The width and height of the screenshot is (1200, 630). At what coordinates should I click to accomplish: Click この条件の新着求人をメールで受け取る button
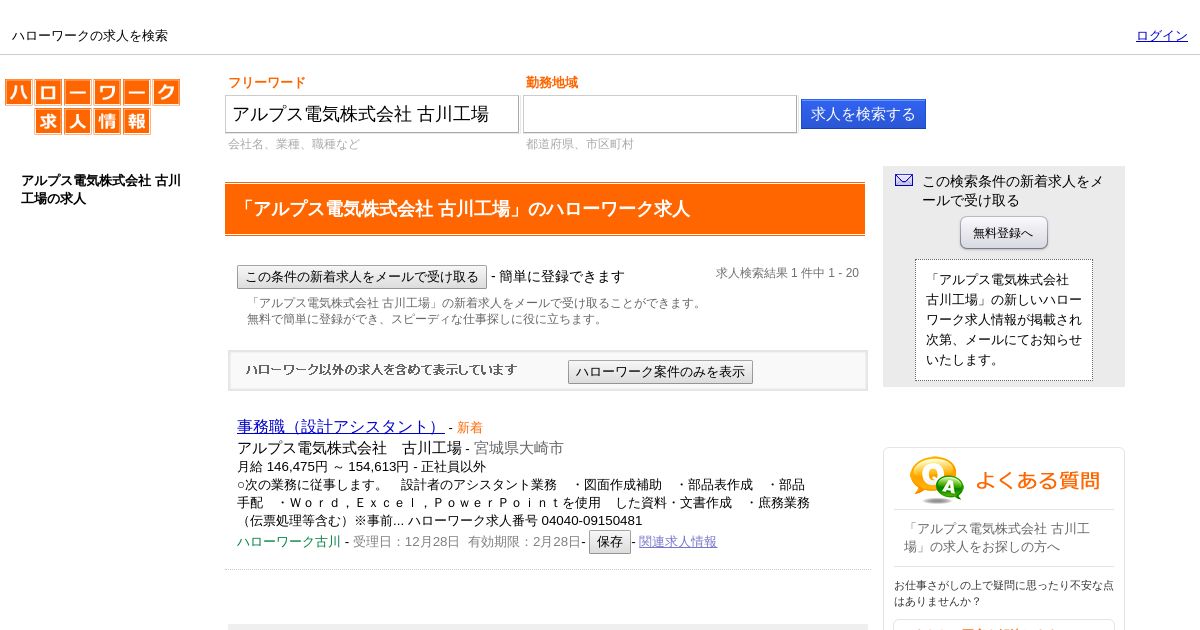tap(362, 277)
